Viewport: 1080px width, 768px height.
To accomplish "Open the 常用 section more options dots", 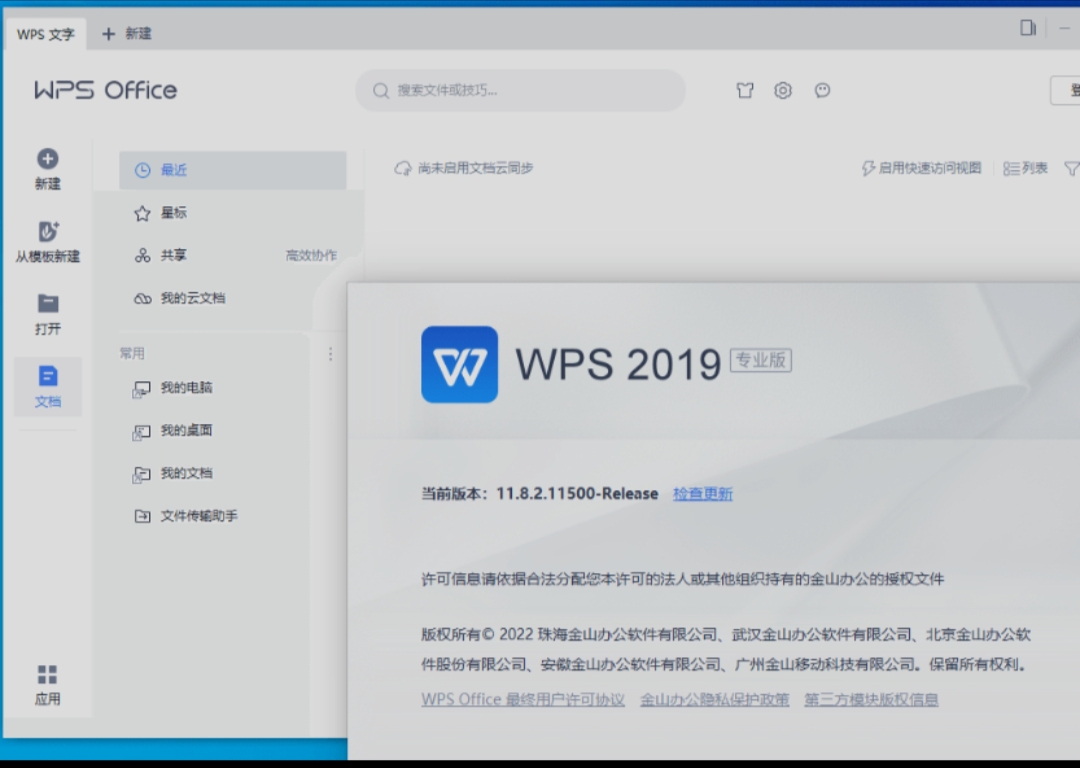I will 331,354.
